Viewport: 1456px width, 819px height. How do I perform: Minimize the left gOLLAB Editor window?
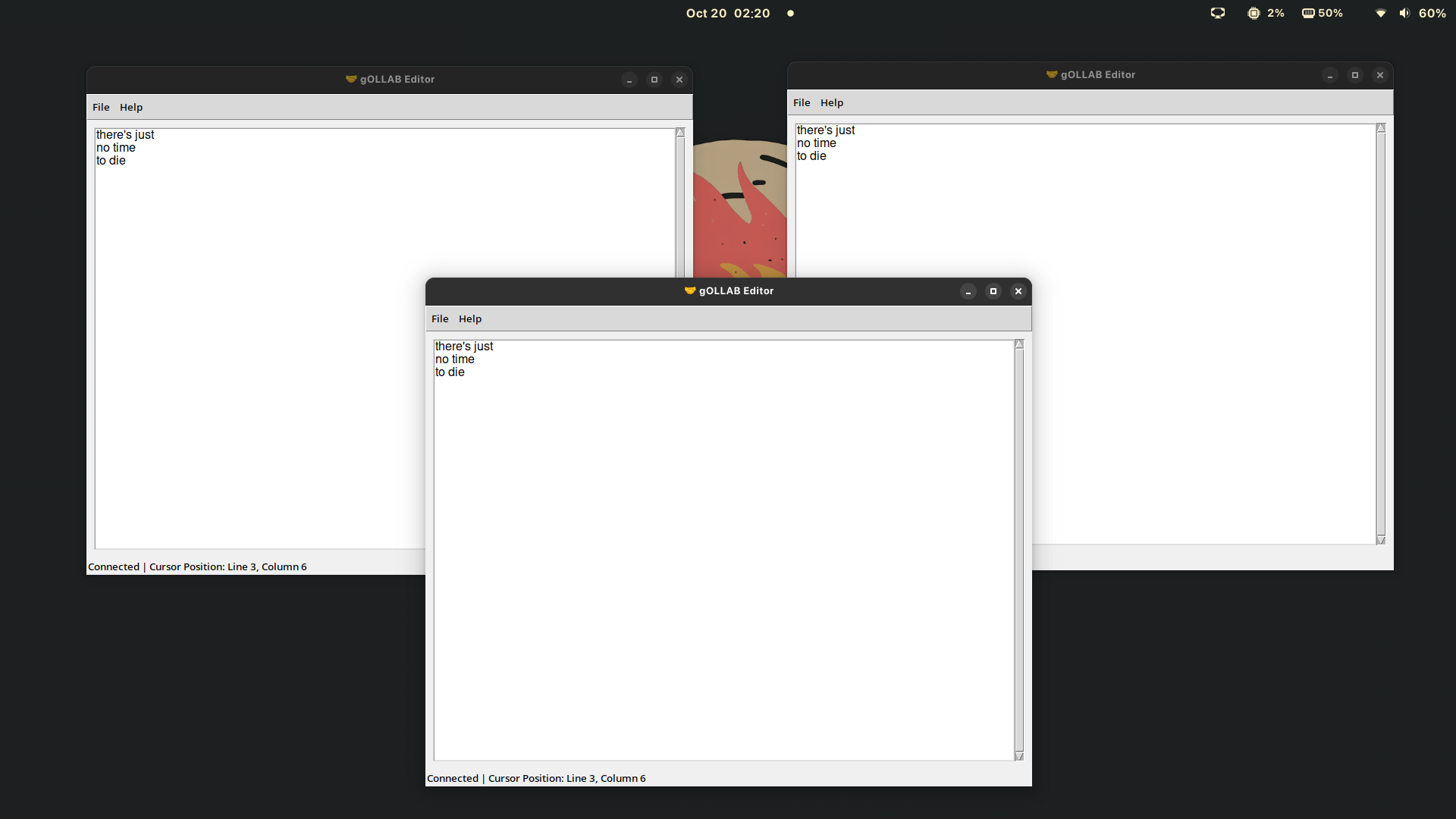pyautogui.click(x=629, y=80)
